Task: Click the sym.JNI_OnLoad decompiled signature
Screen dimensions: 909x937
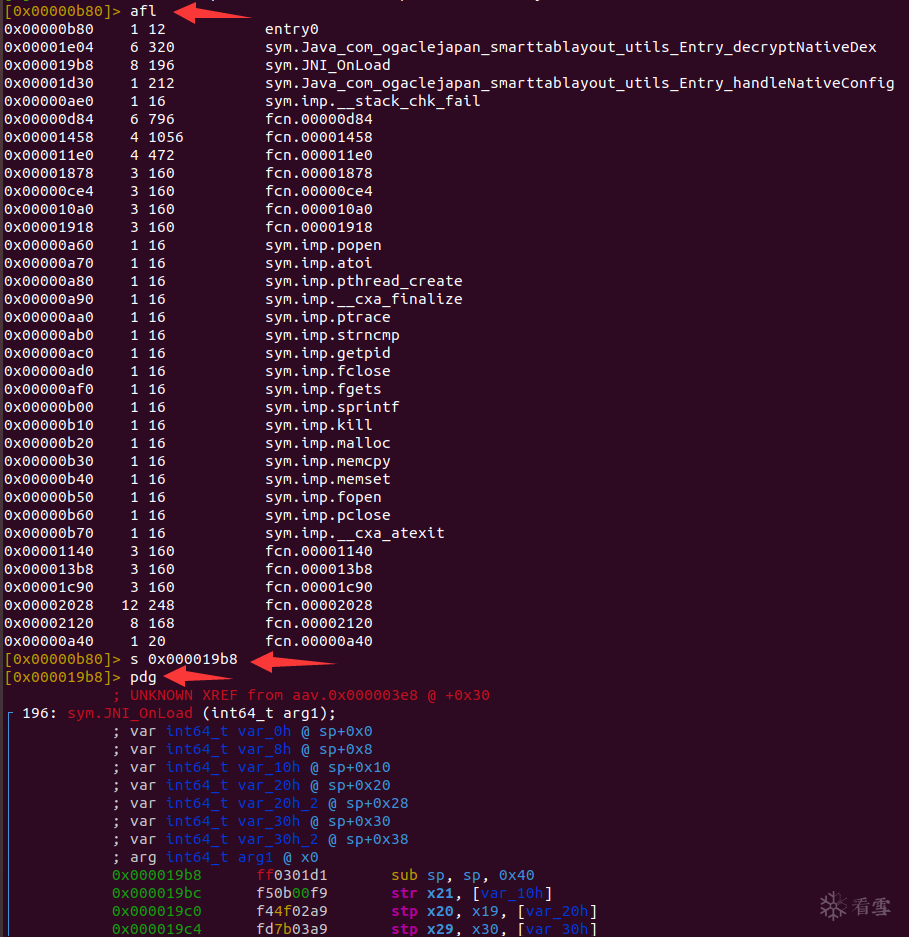Action: pyautogui.click(x=201, y=713)
